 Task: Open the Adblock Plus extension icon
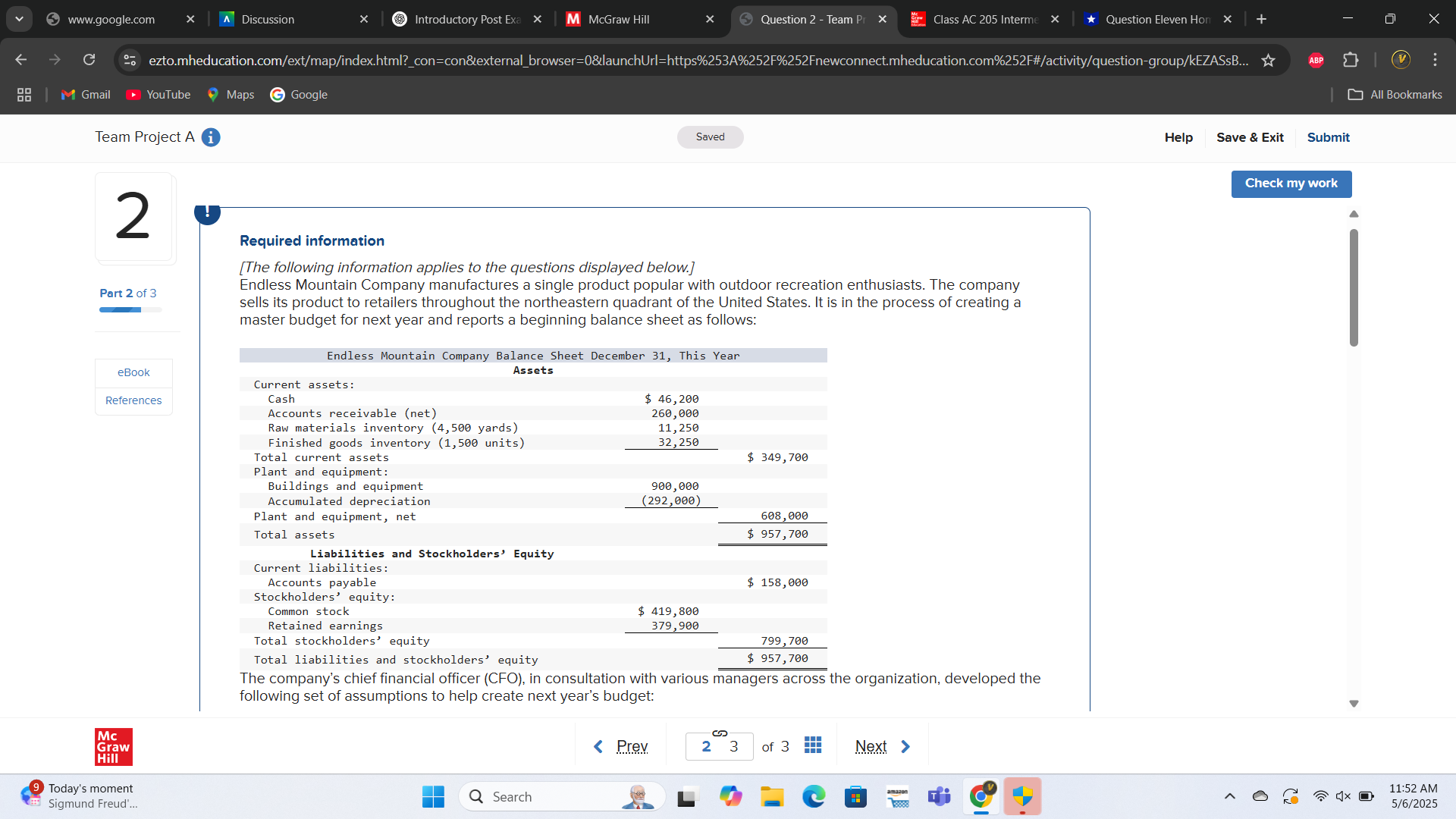1316,60
